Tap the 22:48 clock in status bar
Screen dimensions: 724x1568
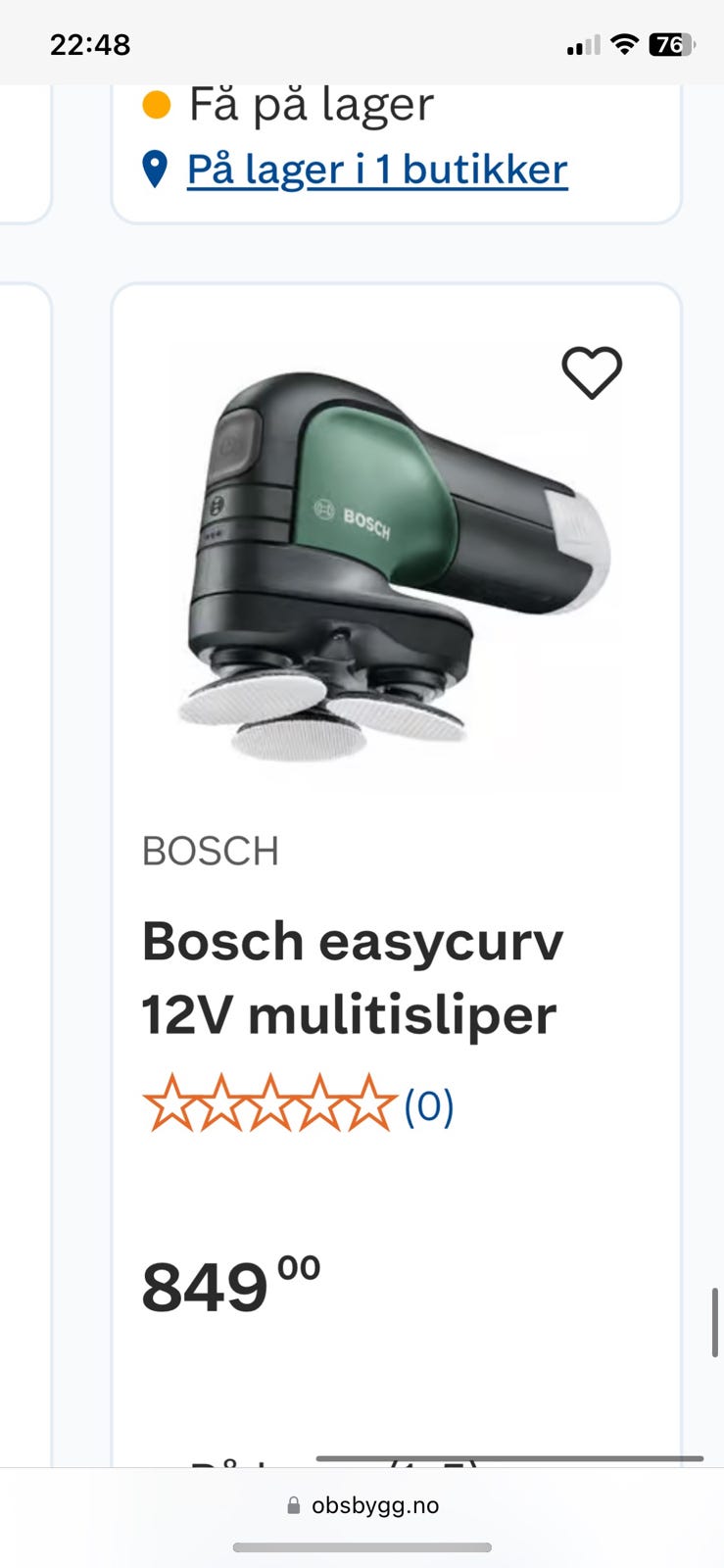(90, 44)
